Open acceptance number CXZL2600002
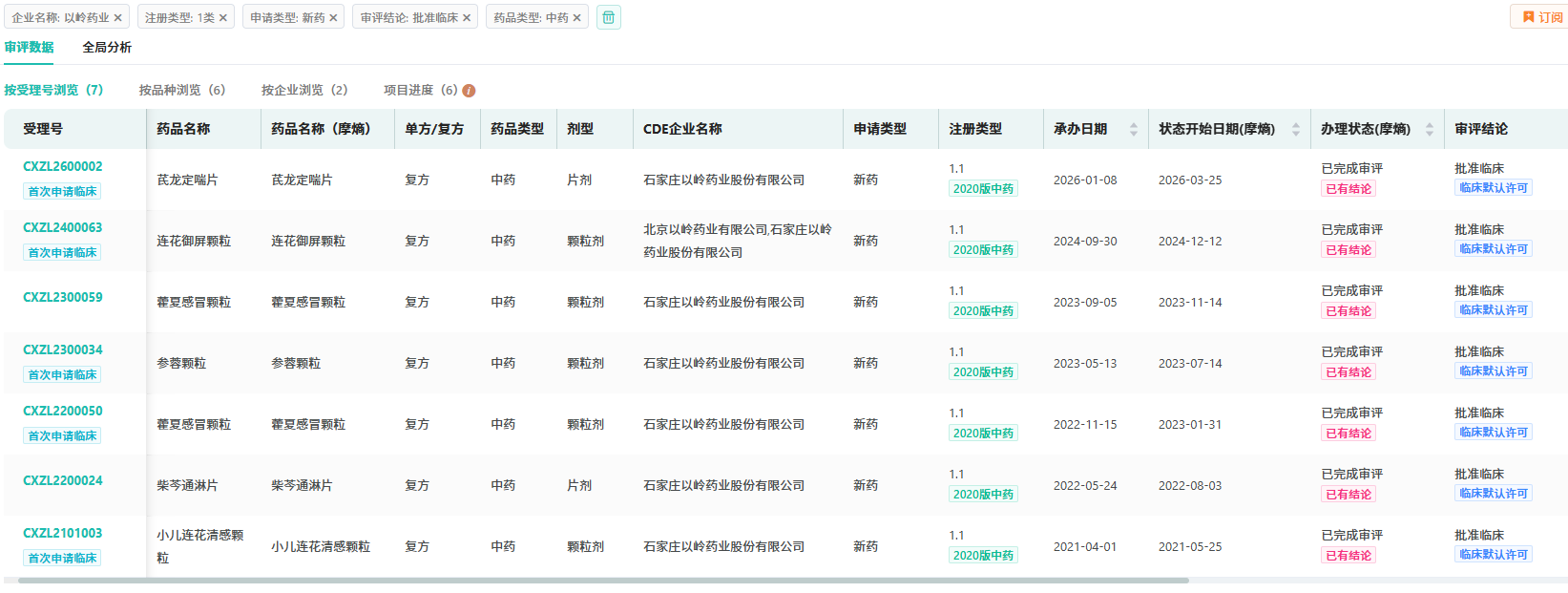 coord(63,166)
